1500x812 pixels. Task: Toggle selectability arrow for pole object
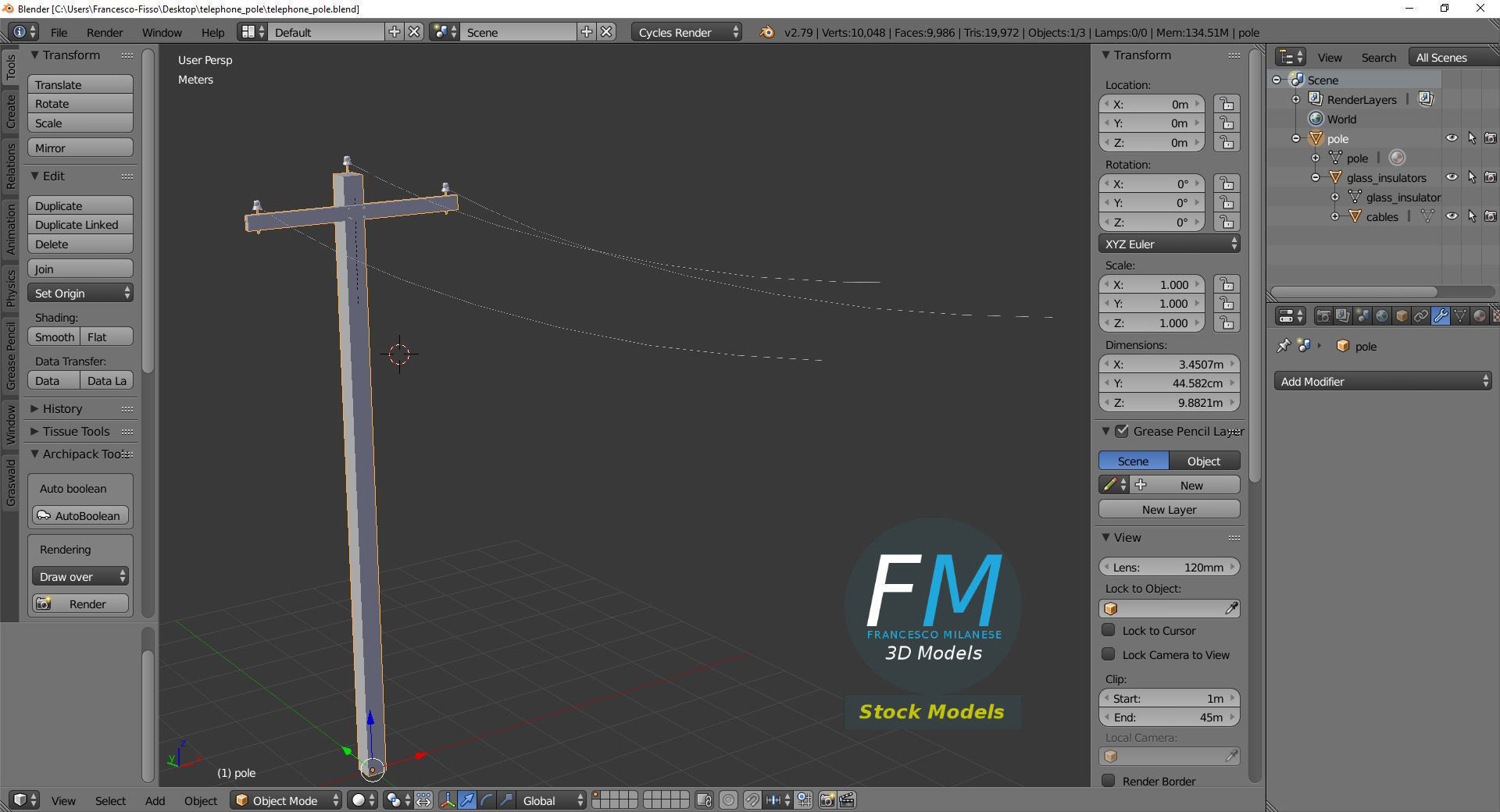click(1472, 138)
